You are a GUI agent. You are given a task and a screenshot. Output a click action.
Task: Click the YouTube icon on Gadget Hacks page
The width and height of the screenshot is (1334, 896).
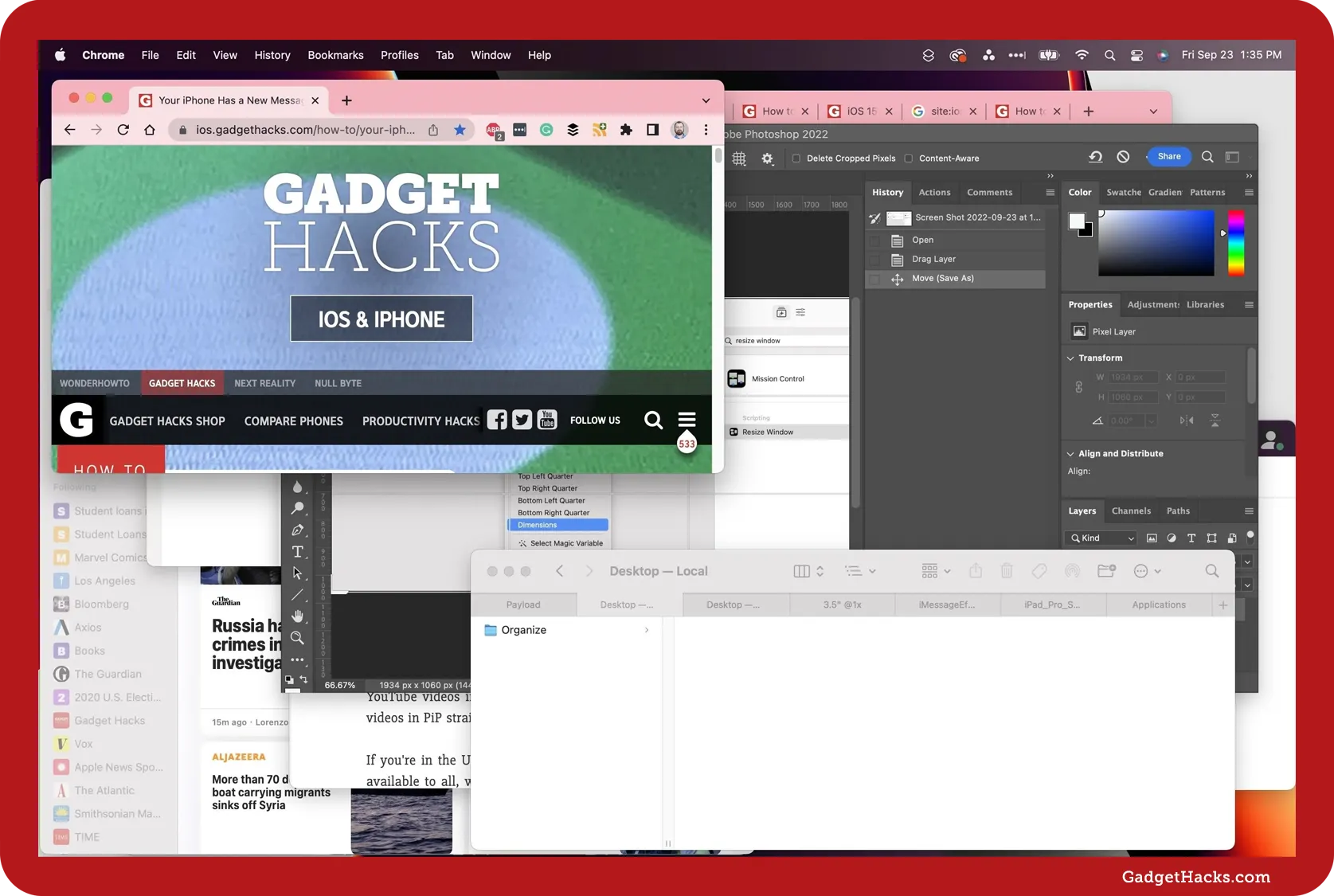click(x=547, y=420)
